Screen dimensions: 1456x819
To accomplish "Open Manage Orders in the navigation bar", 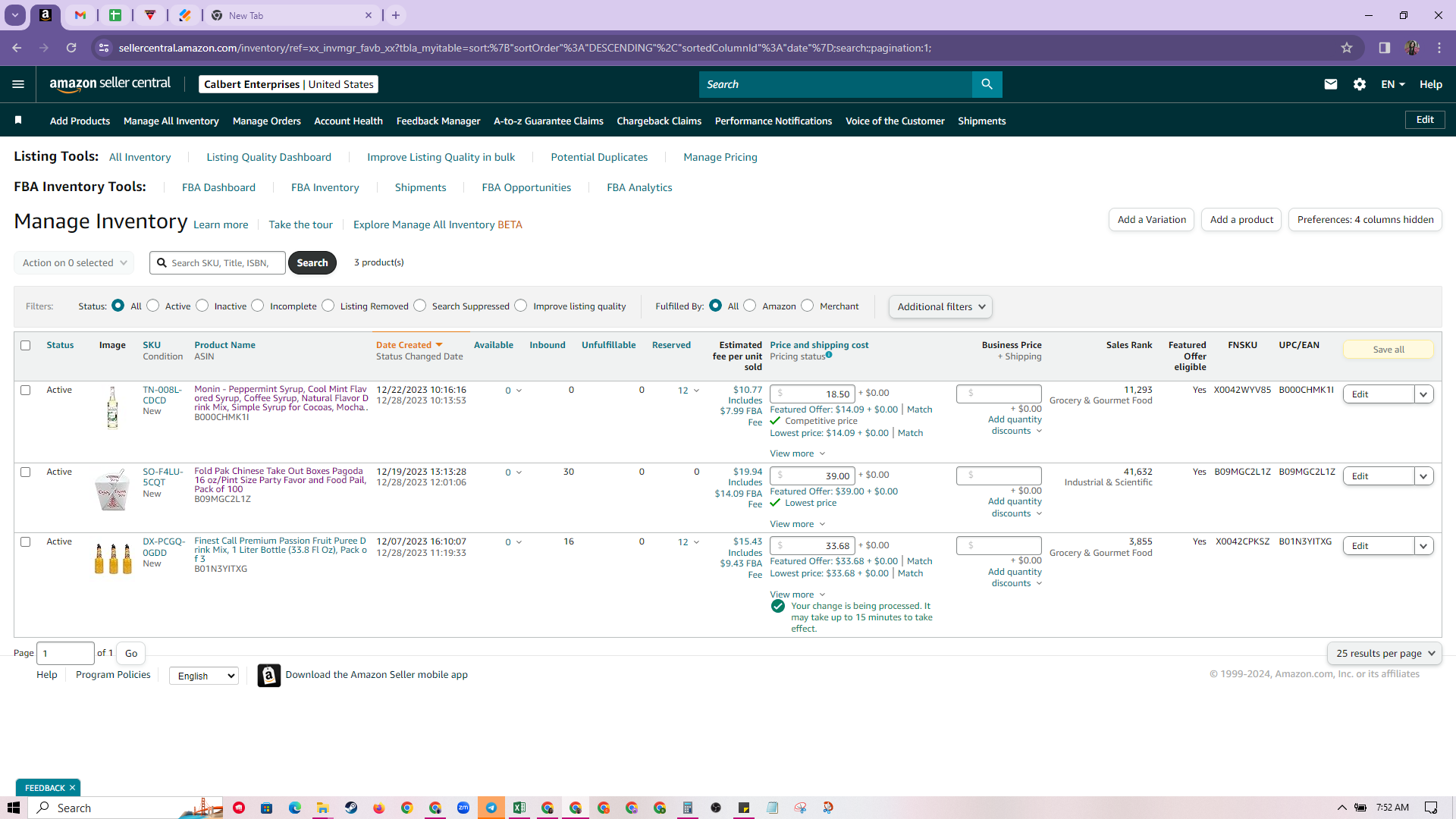I will point(266,121).
